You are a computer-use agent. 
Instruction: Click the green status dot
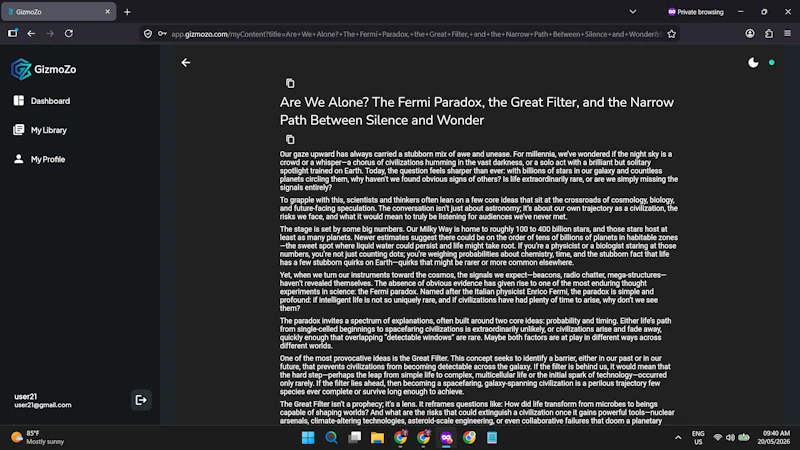tap(771, 62)
